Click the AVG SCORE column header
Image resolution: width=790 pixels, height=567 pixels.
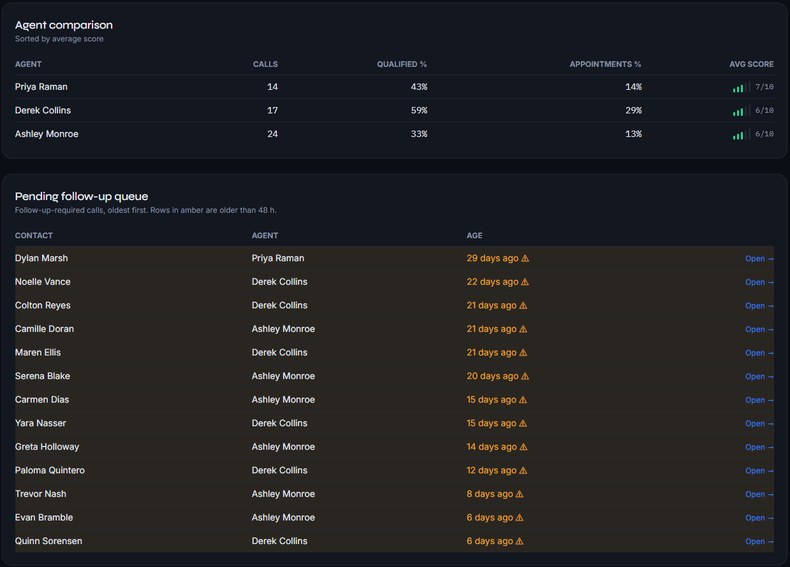(751, 64)
